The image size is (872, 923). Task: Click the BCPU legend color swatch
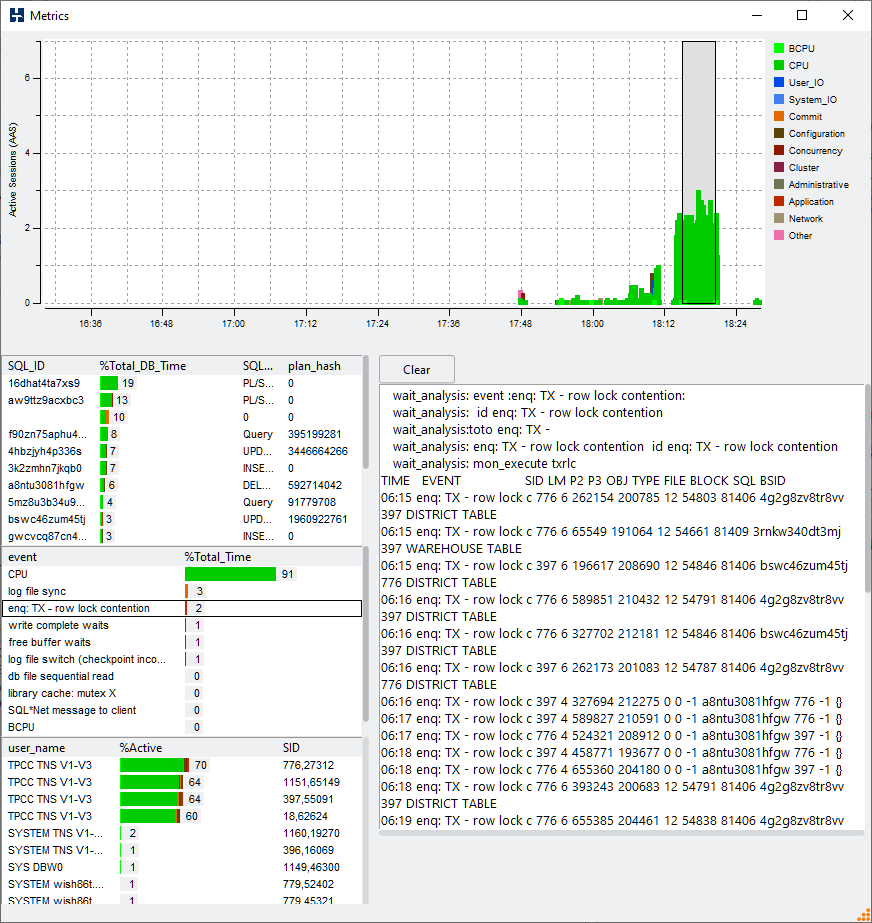778,48
